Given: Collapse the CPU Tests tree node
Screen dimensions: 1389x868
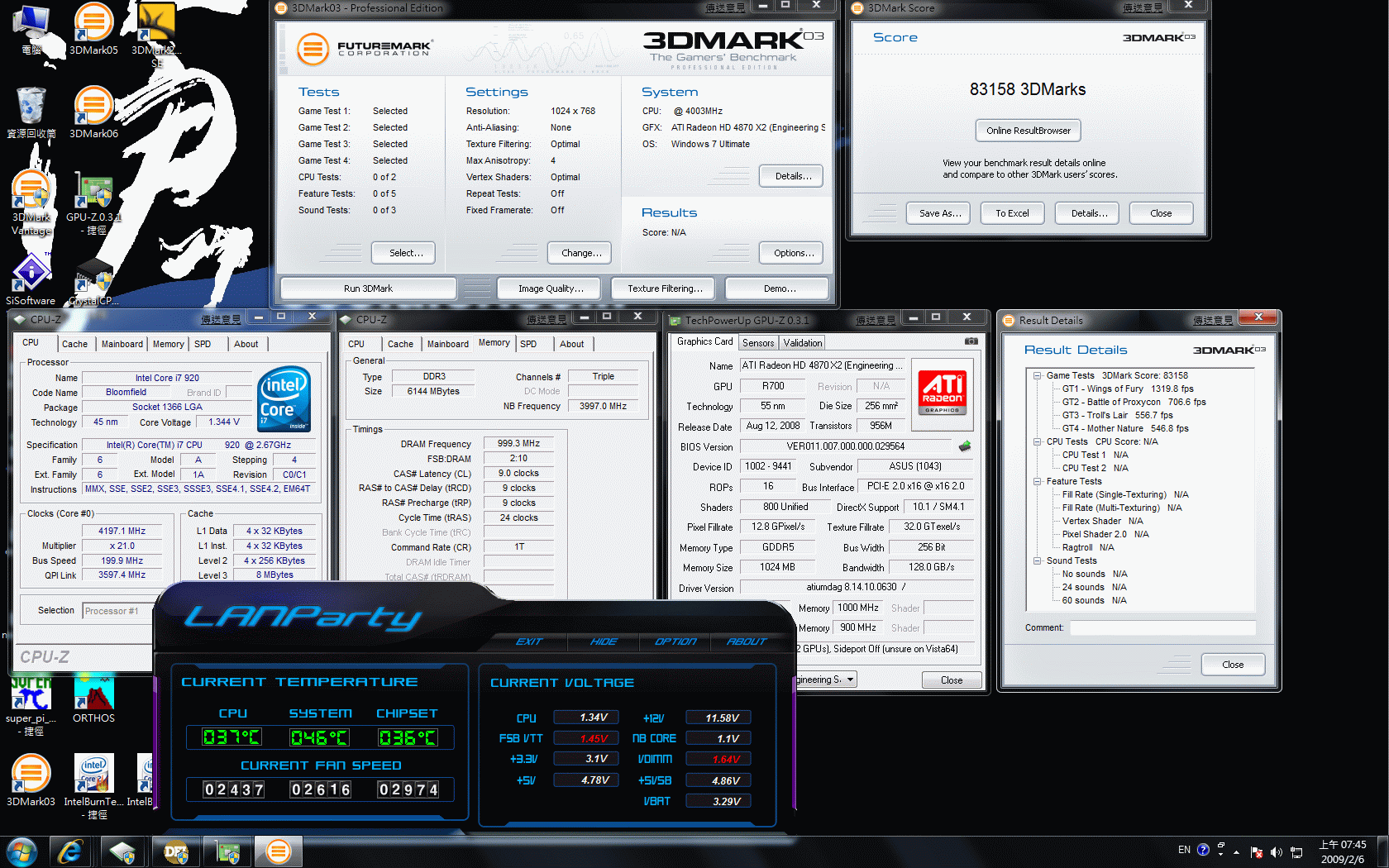Looking at the screenshot, I should [x=1037, y=441].
